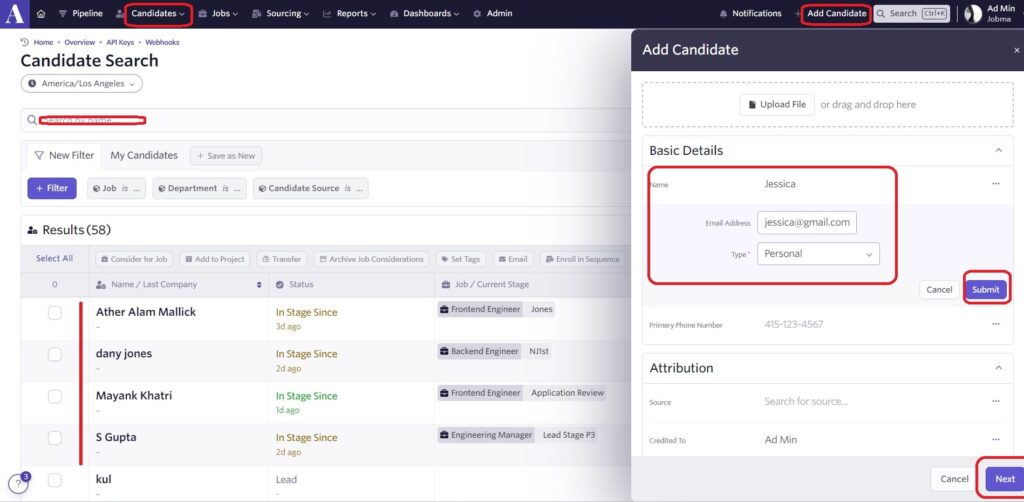Collapse the Basic Details section
Screen dimensions: 1024x502
[x=998, y=150]
